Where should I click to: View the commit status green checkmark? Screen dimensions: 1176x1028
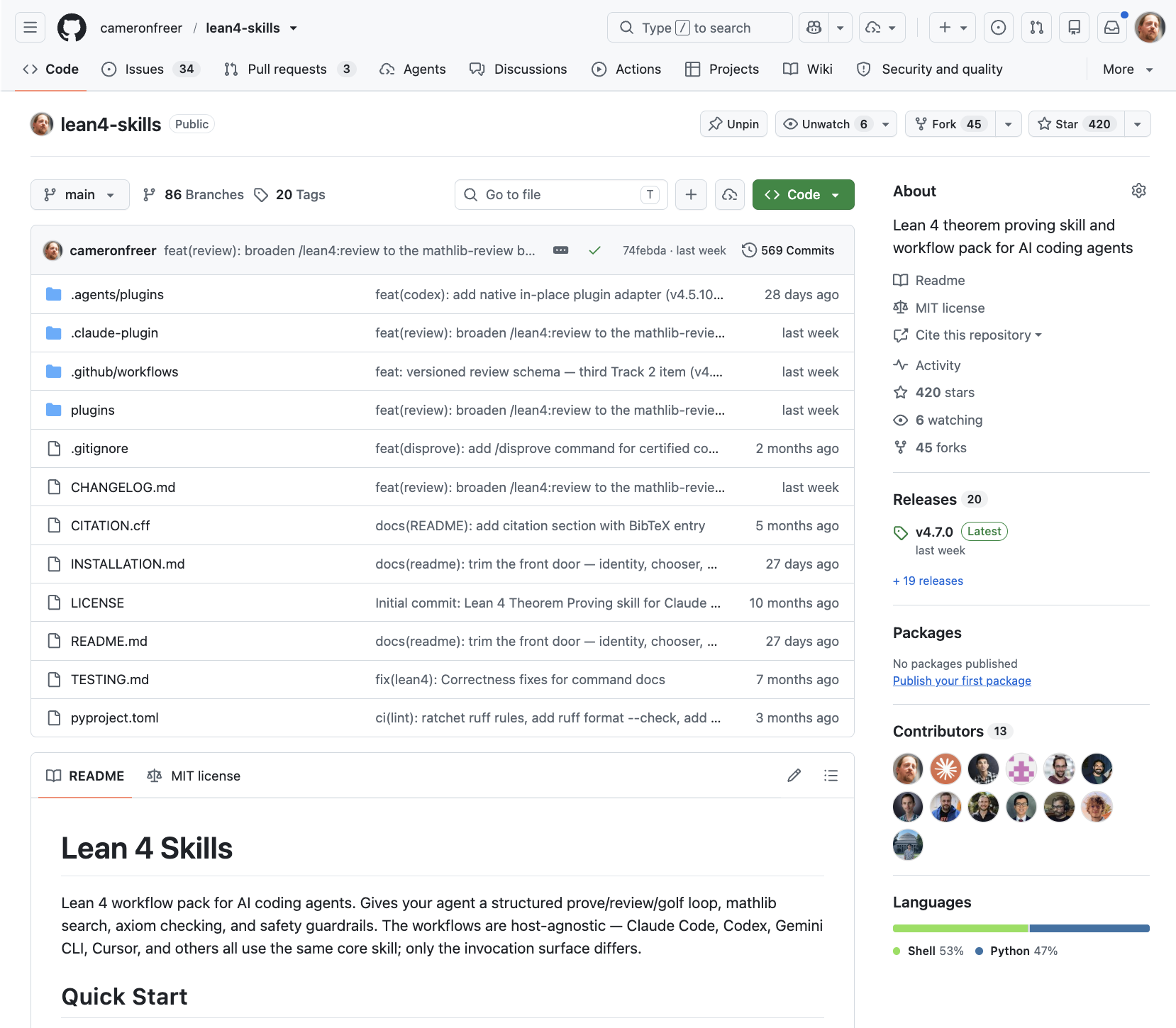(x=594, y=250)
